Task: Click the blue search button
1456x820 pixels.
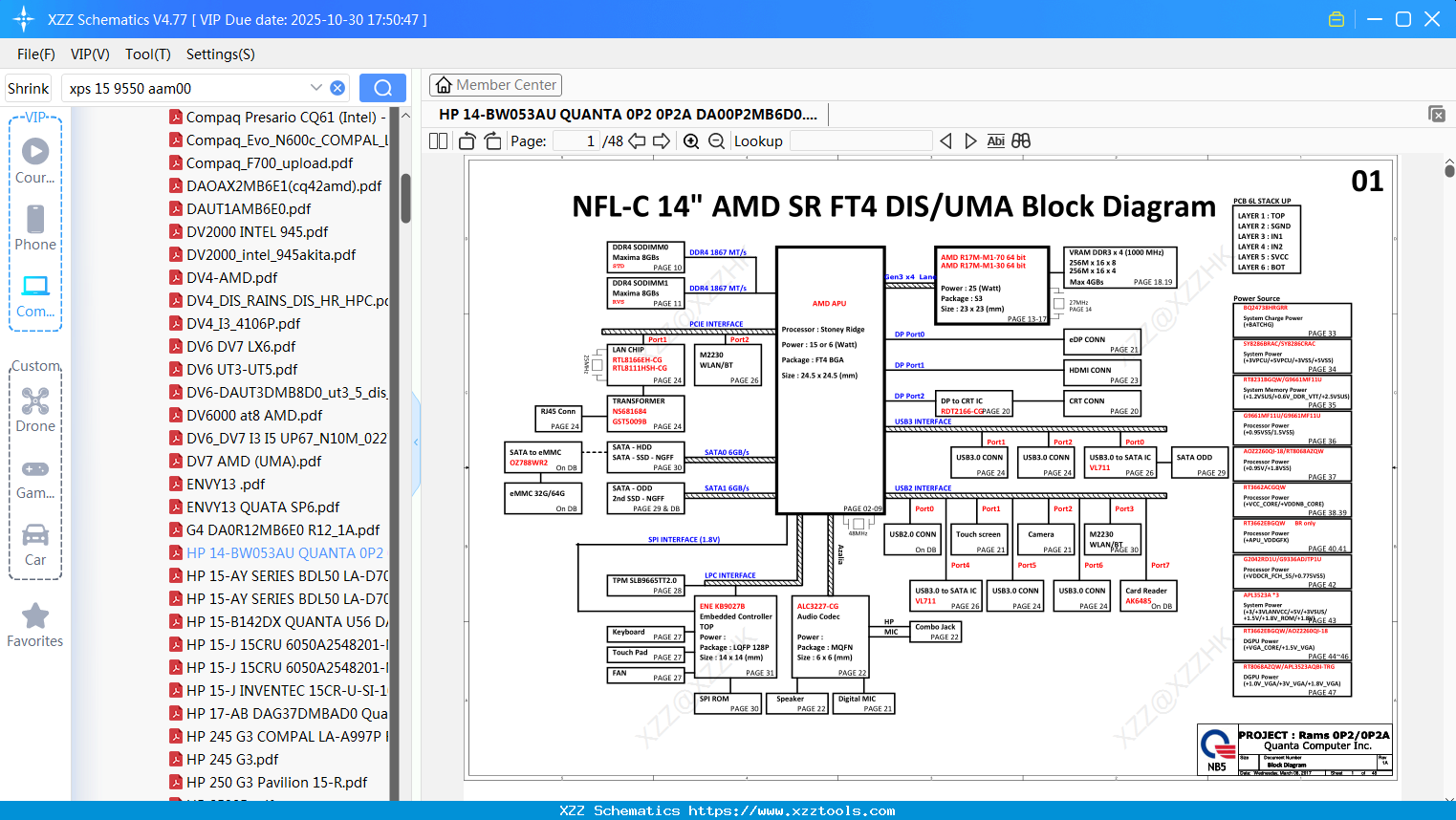Action: tap(382, 88)
